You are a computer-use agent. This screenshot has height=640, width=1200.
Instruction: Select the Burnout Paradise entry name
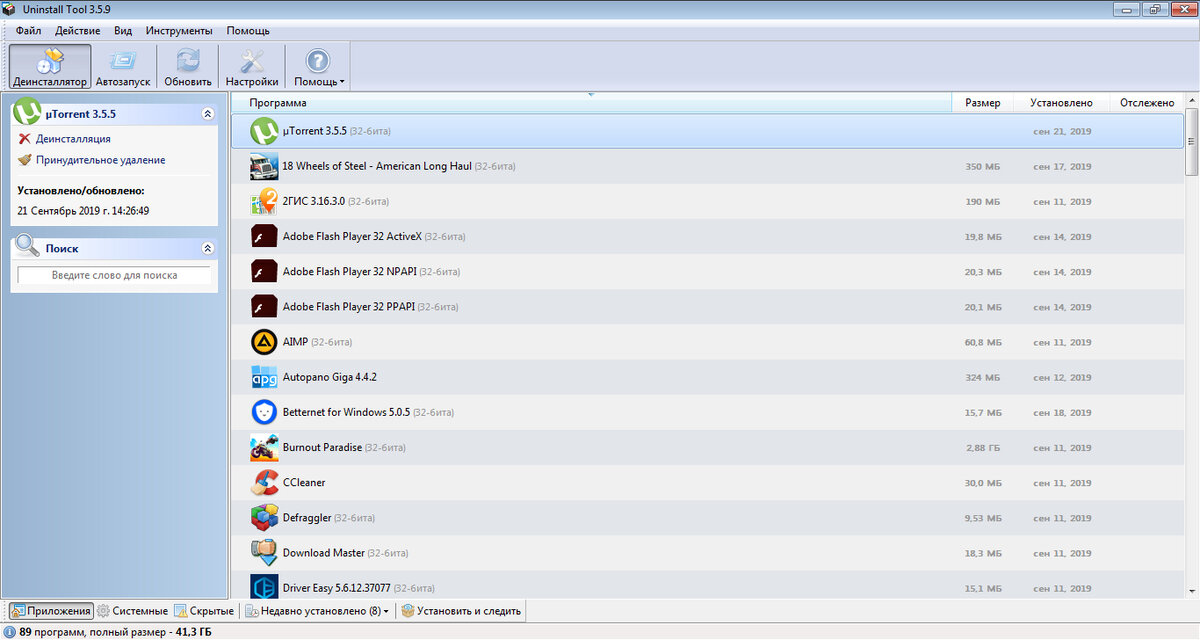click(322, 447)
